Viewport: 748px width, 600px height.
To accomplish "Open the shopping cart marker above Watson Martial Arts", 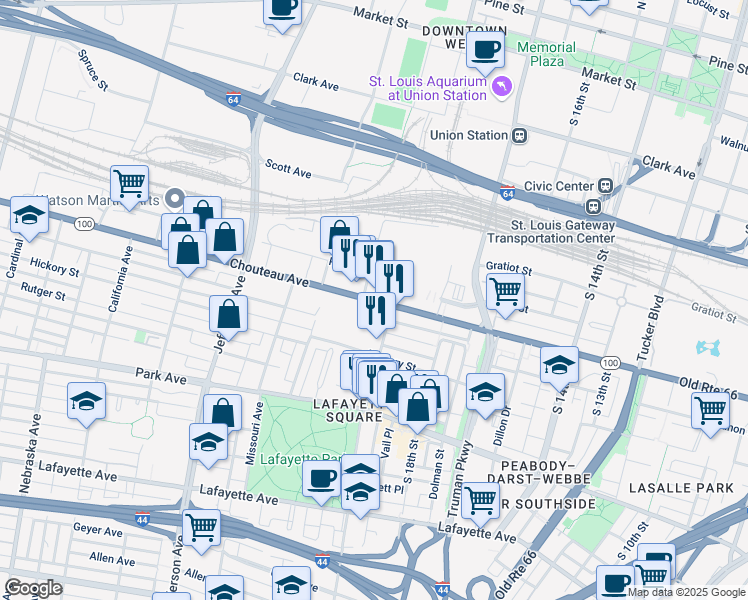I will [129, 185].
